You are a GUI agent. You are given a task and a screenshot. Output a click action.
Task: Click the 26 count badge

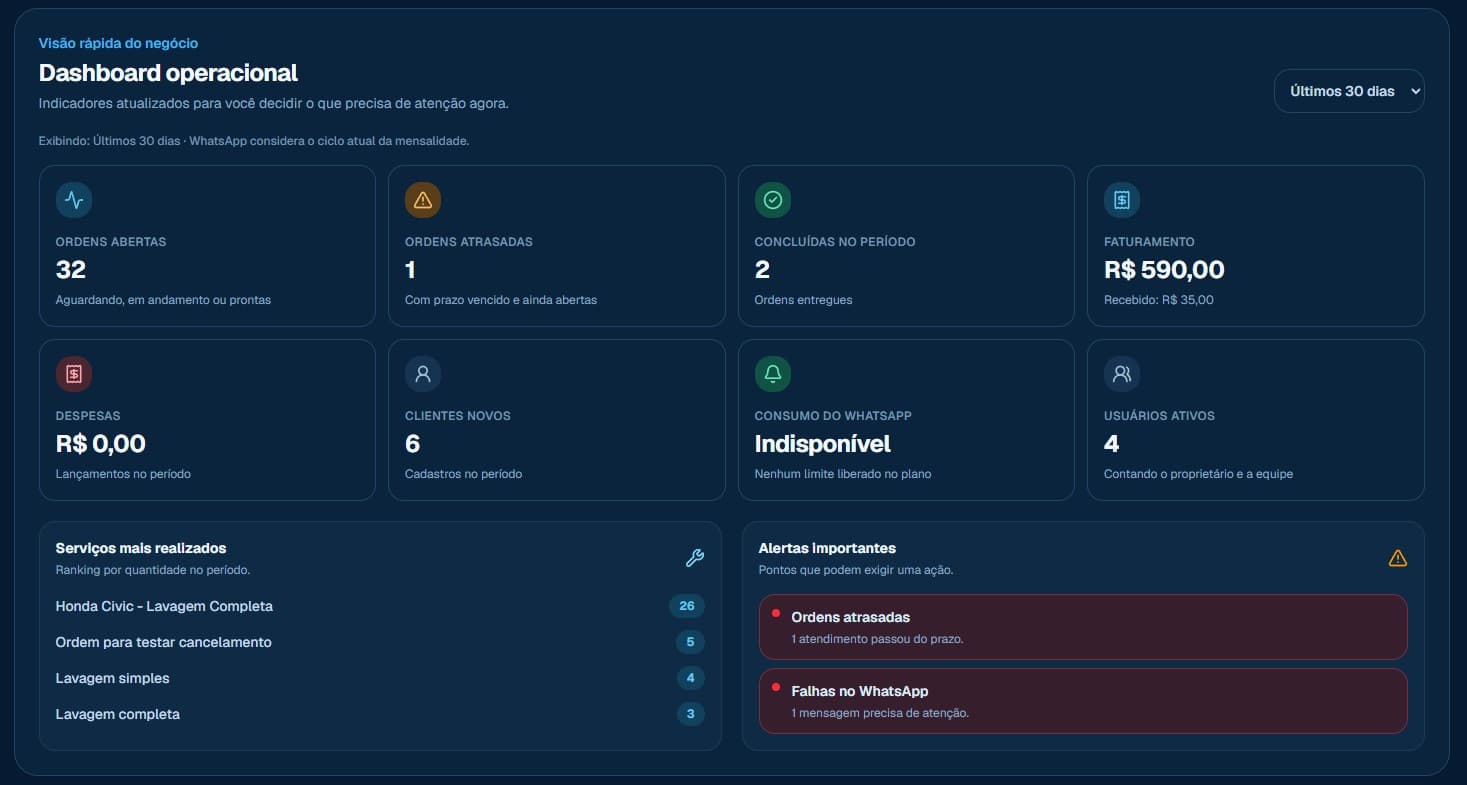pyautogui.click(x=687, y=606)
